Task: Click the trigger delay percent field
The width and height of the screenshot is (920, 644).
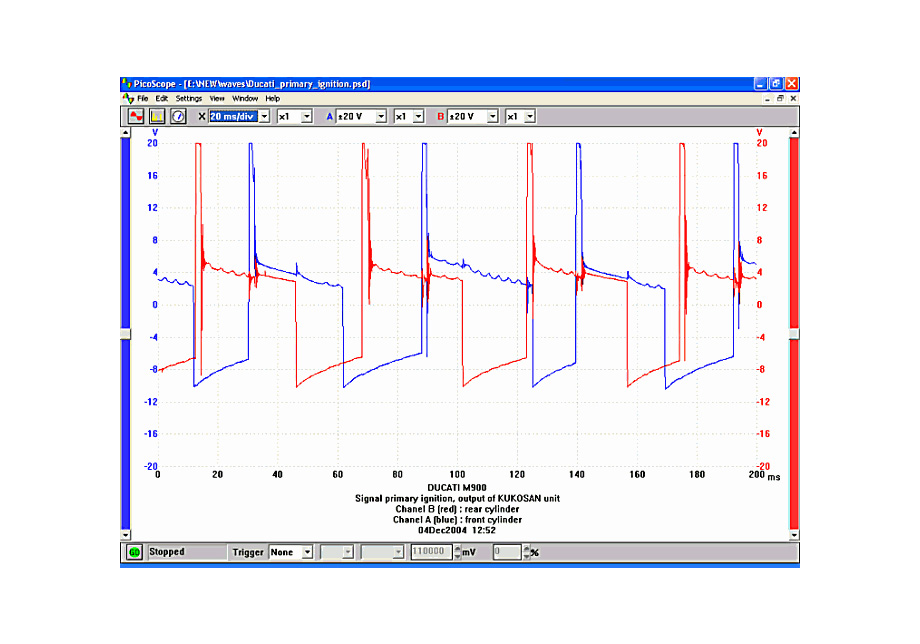Action: click(507, 552)
